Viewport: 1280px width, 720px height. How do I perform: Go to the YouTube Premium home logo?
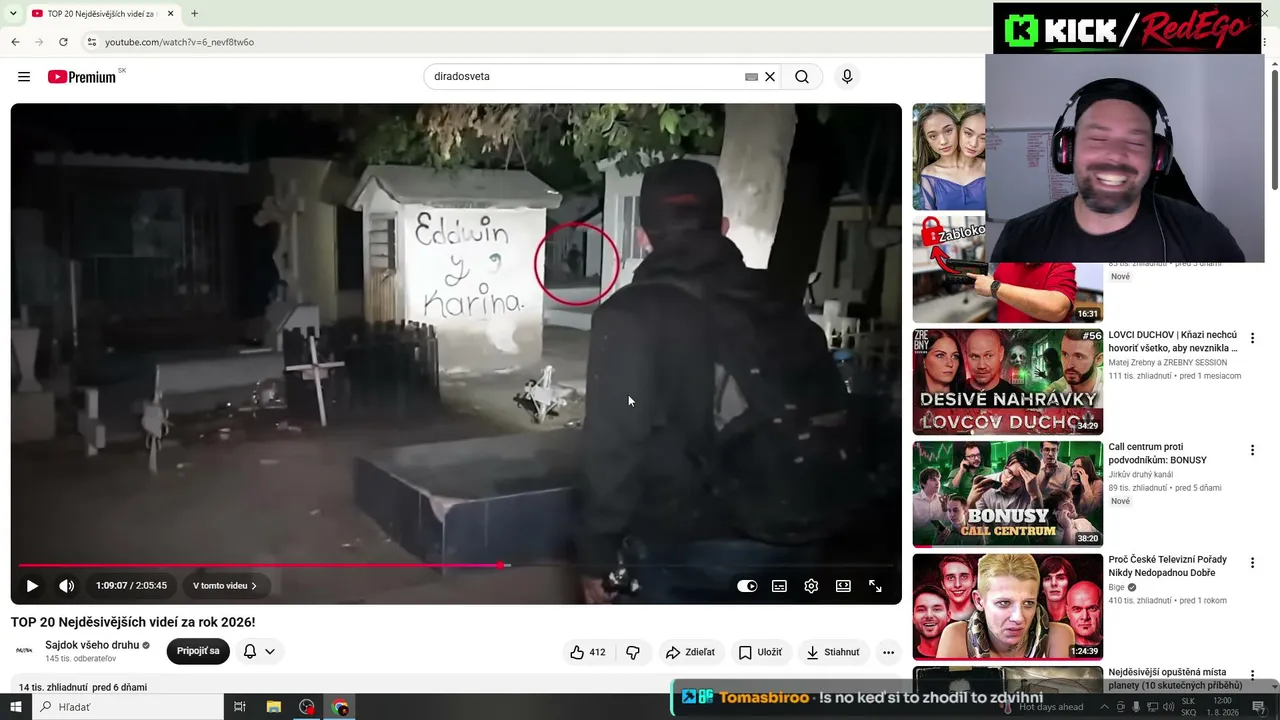(83, 77)
